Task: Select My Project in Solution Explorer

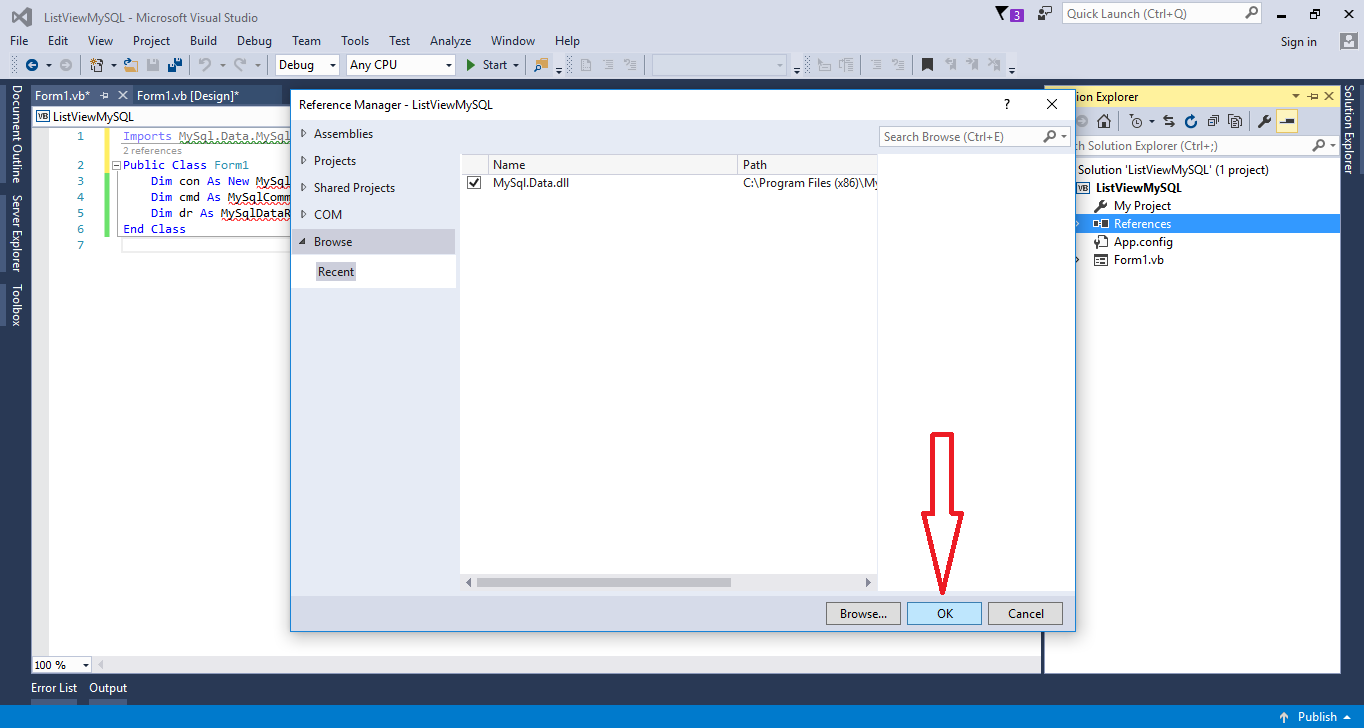Action: click(x=1142, y=206)
